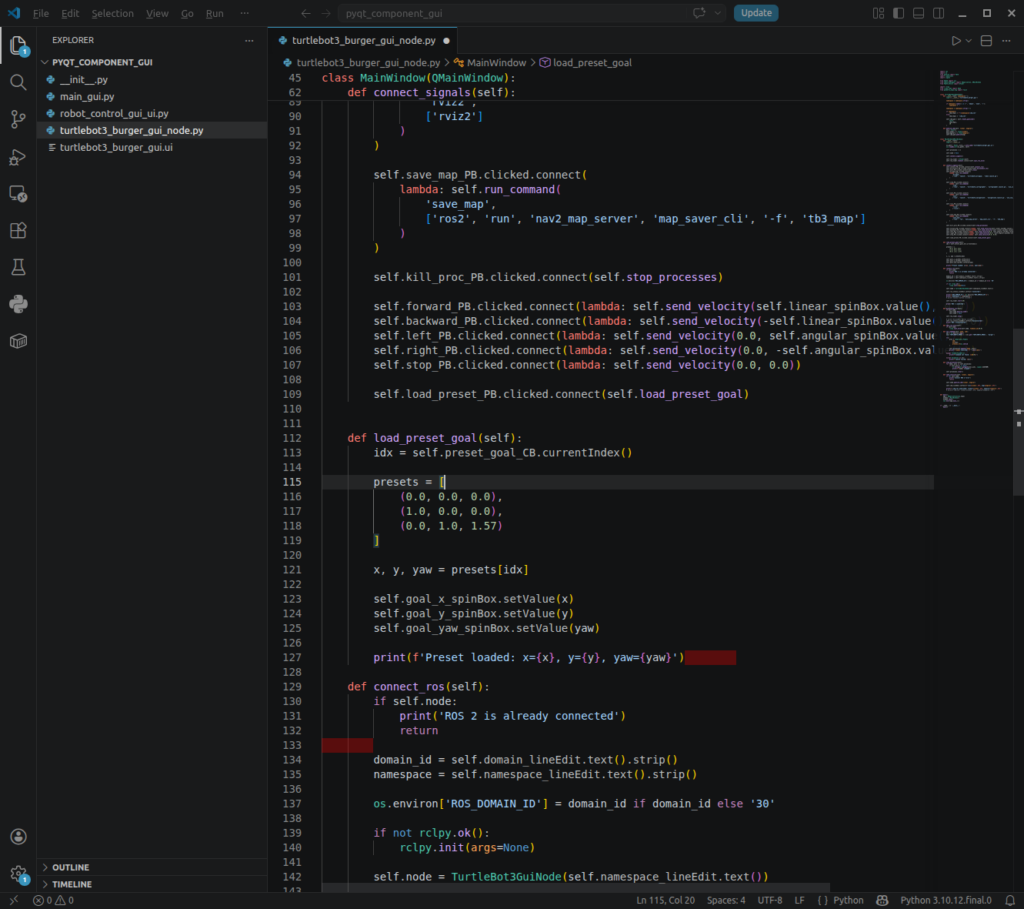Open the Source Control view
The height and width of the screenshot is (909, 1024).
click(18, 119)
